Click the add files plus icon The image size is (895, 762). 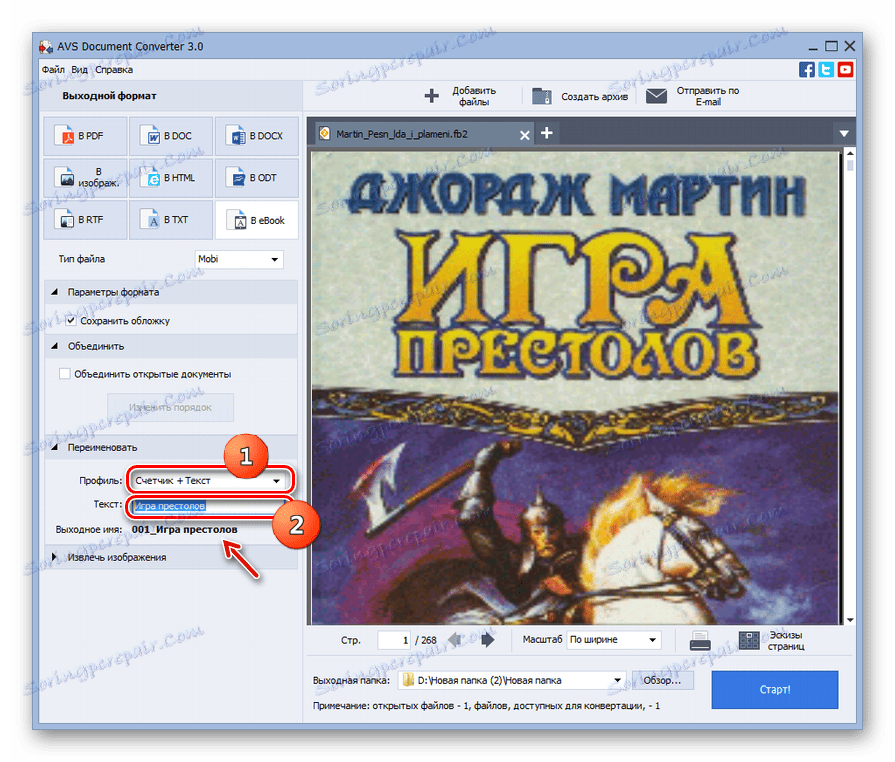point(432,96)
